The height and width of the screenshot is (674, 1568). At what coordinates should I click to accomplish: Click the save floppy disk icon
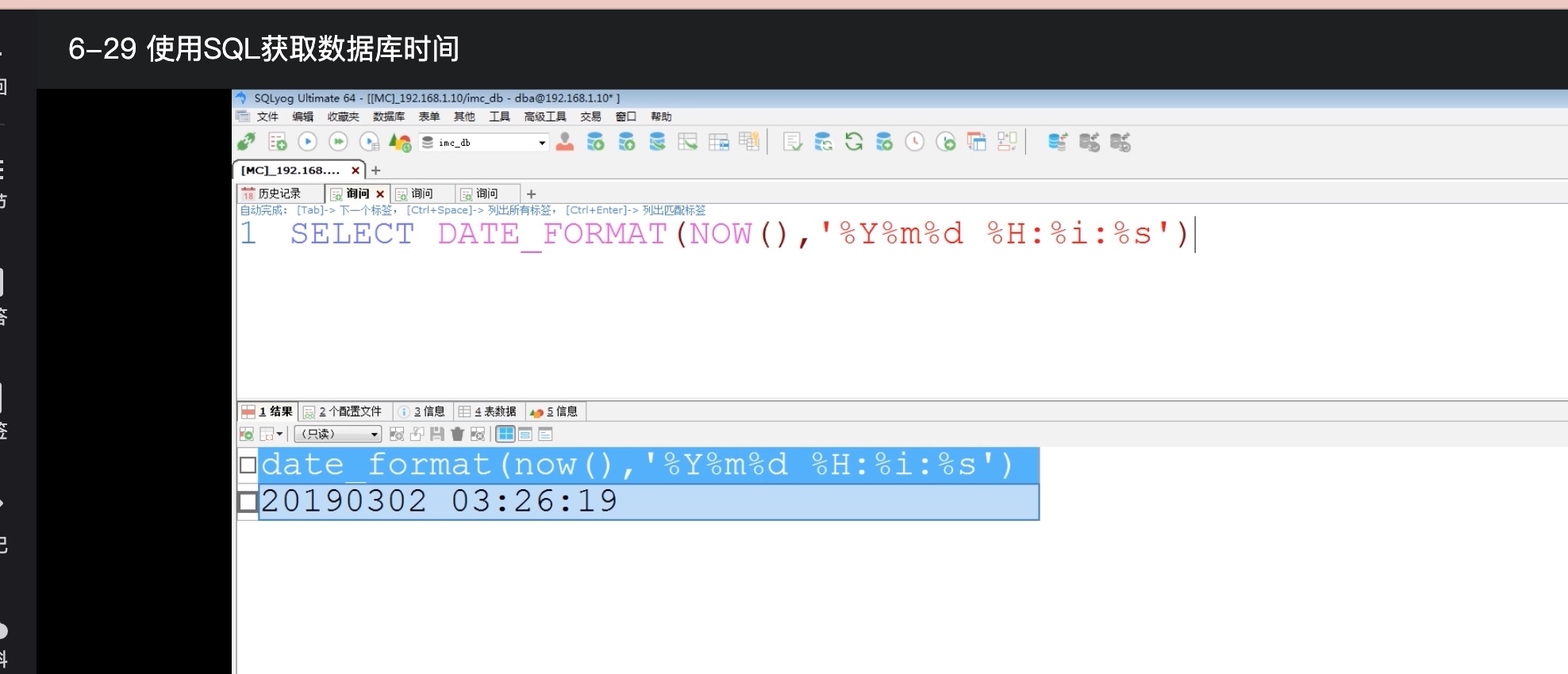[437, 434]
